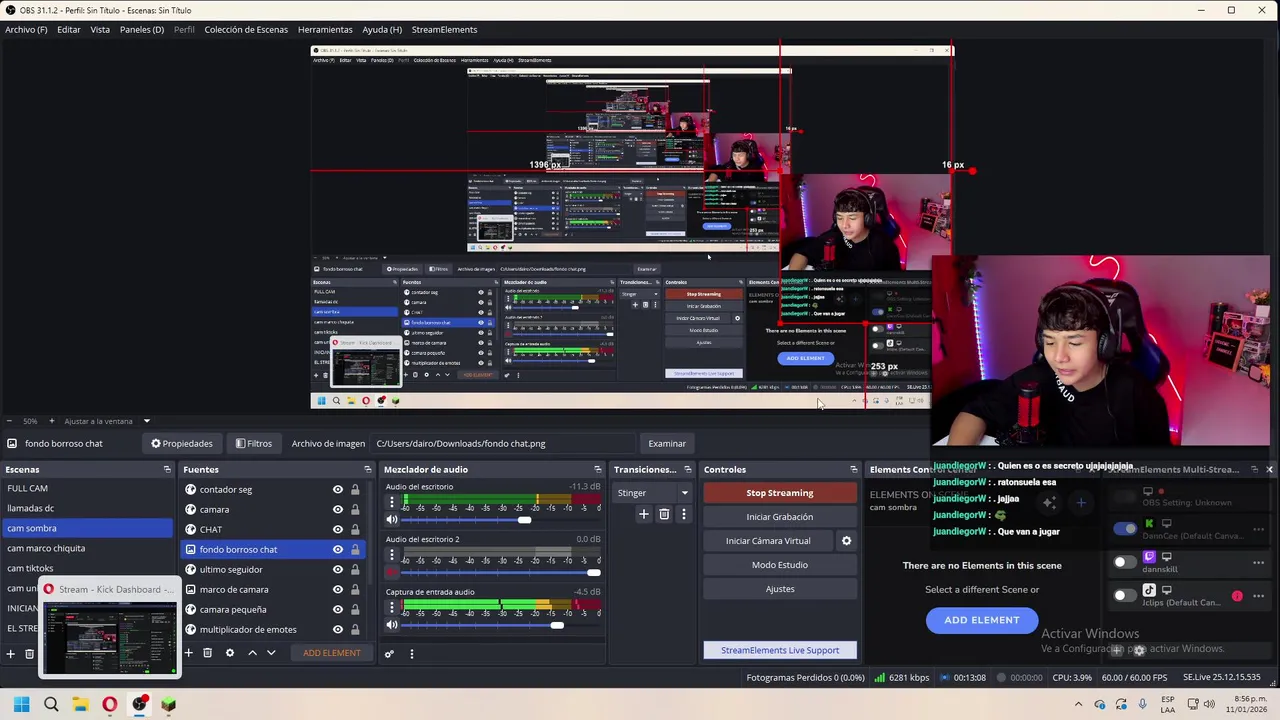Open Paneles (D) menu
1280x720 pixels.
click(142, 29)
